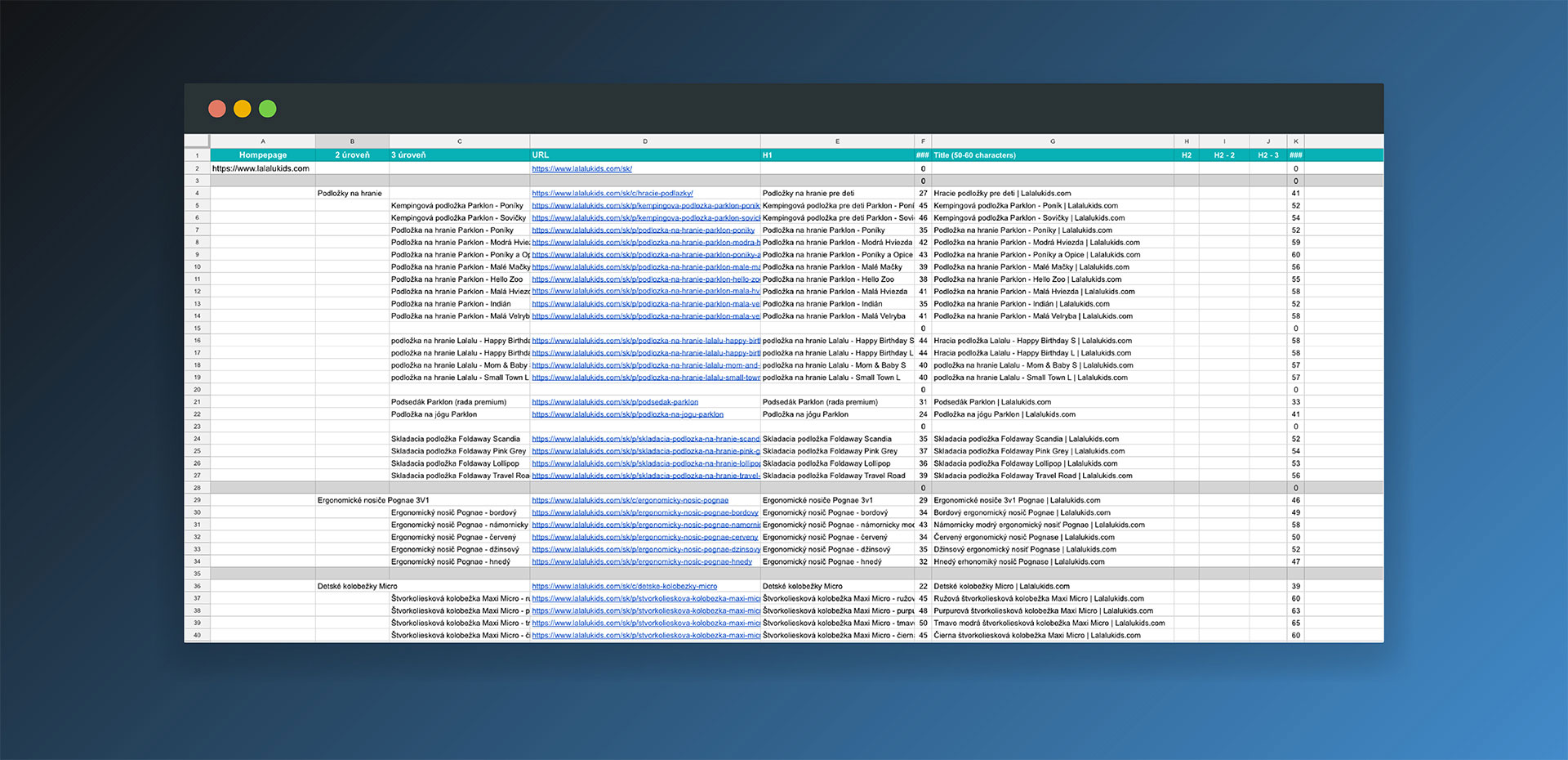Open the ergonomicky-nosic-pognae-hnedy link
The width and height of the screenshot is (1568, 760).
tap(642, 561)
